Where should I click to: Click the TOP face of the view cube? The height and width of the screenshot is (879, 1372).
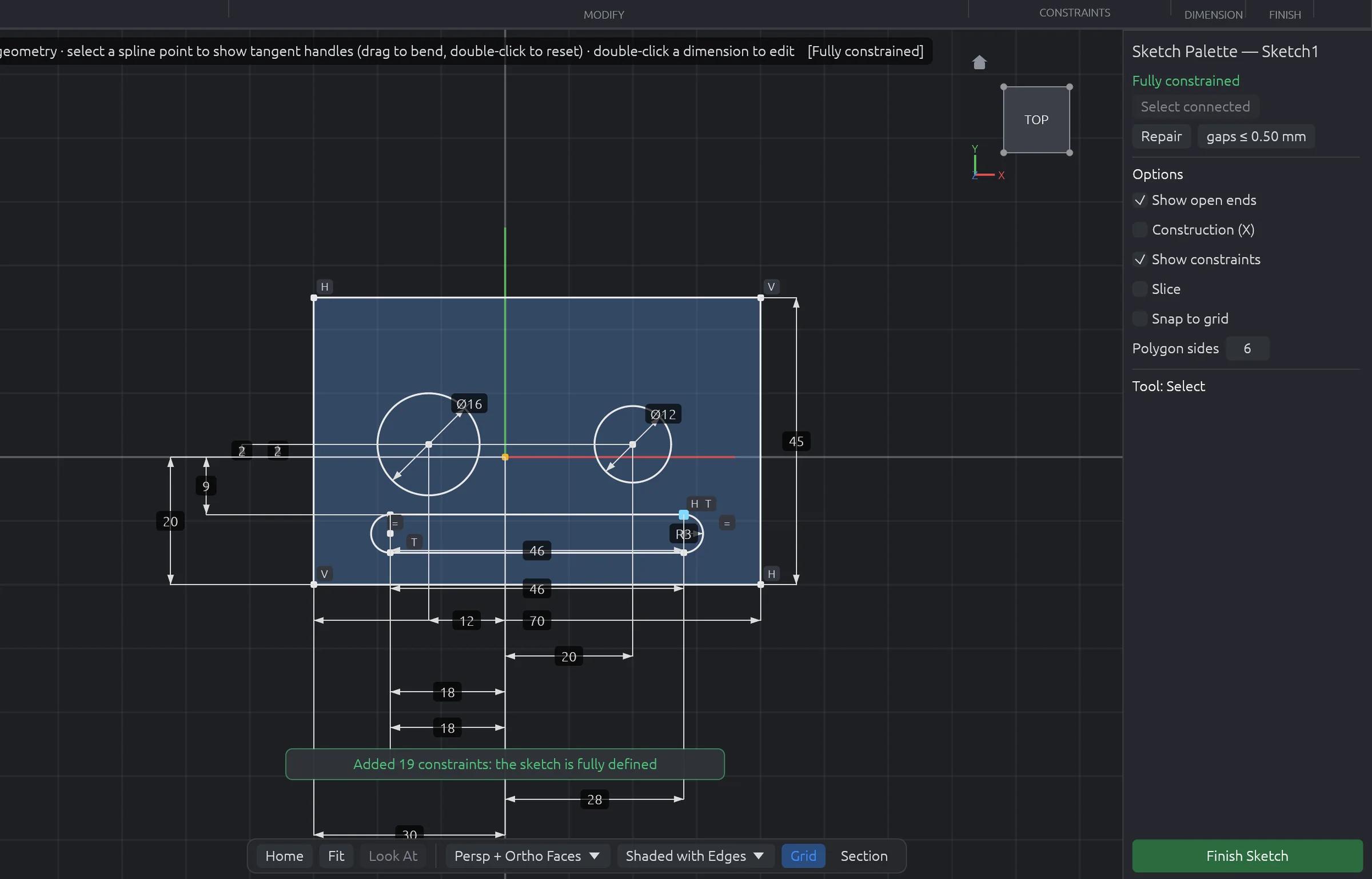pyautogui.click(x=1036, y=120)
